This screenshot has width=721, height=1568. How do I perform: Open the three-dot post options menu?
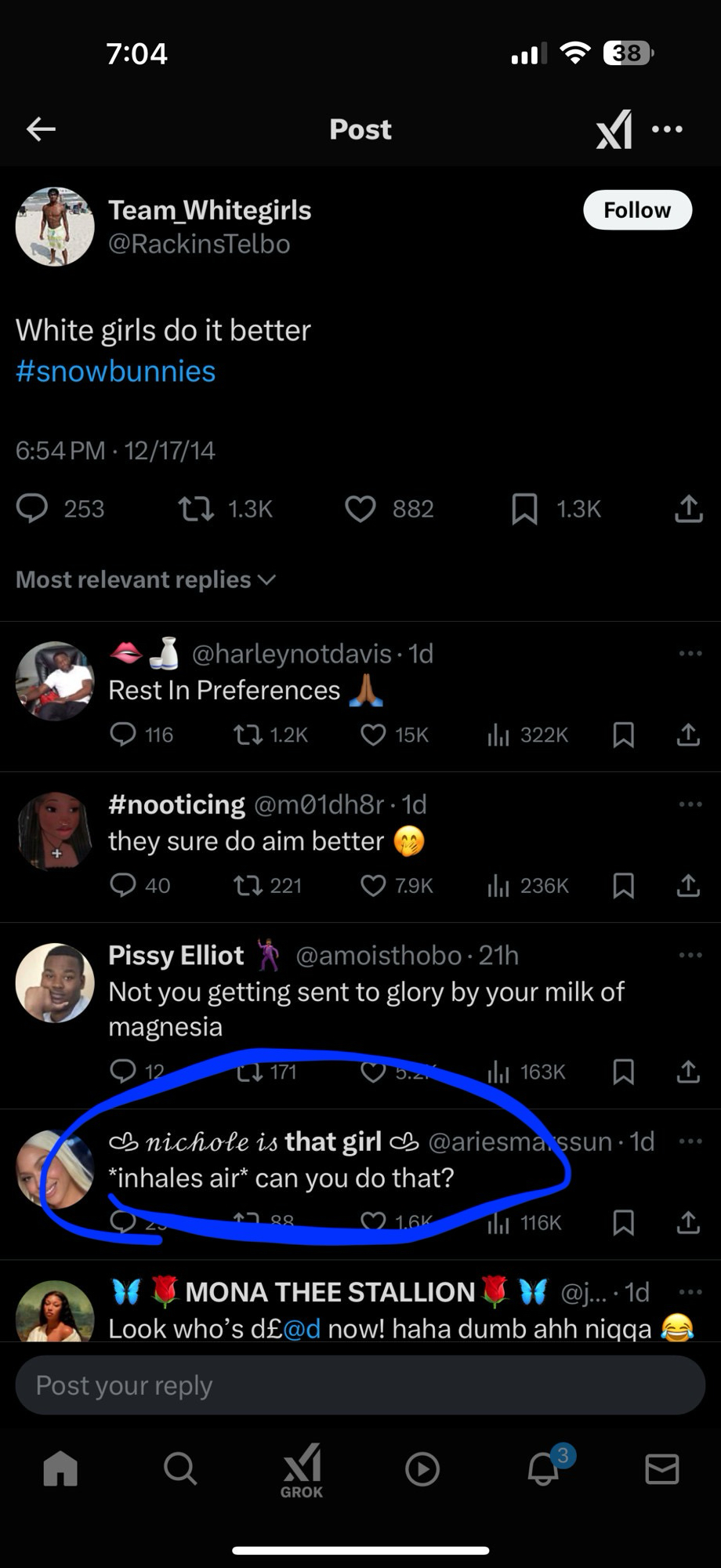(x=667, y=129)
